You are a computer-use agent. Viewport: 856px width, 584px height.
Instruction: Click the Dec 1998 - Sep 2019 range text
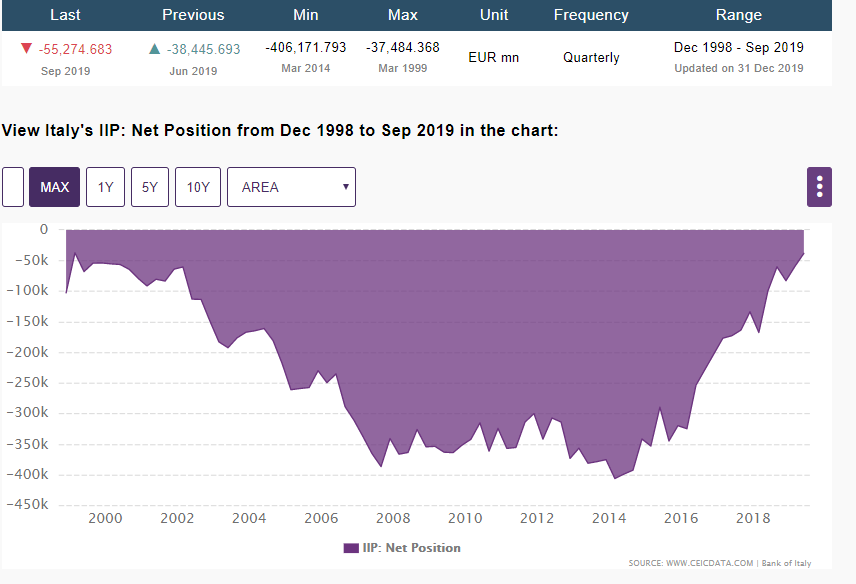coord(738,47)
